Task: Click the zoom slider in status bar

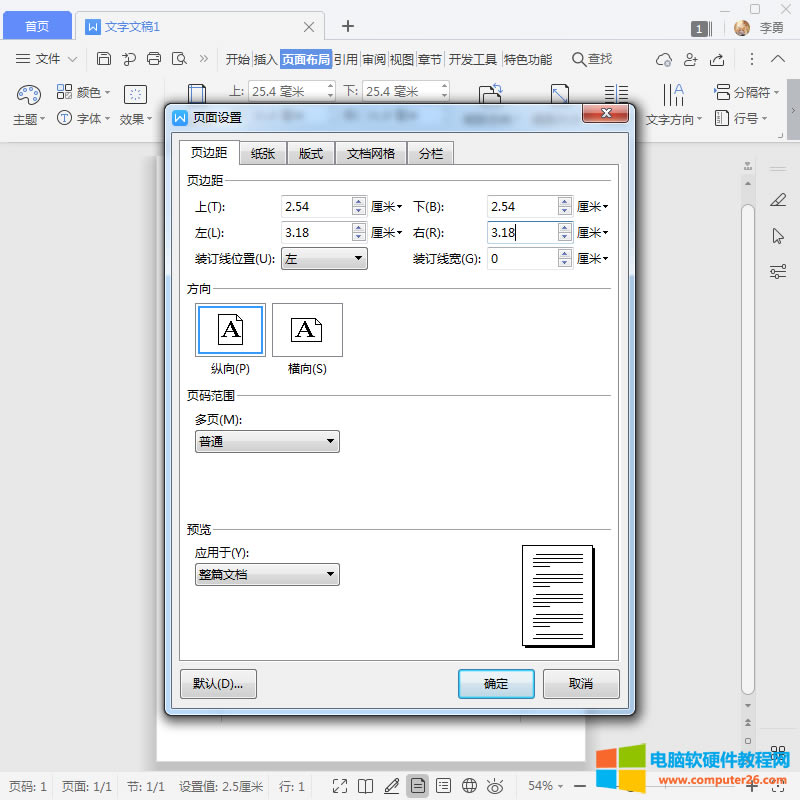Action: [660, 786]
